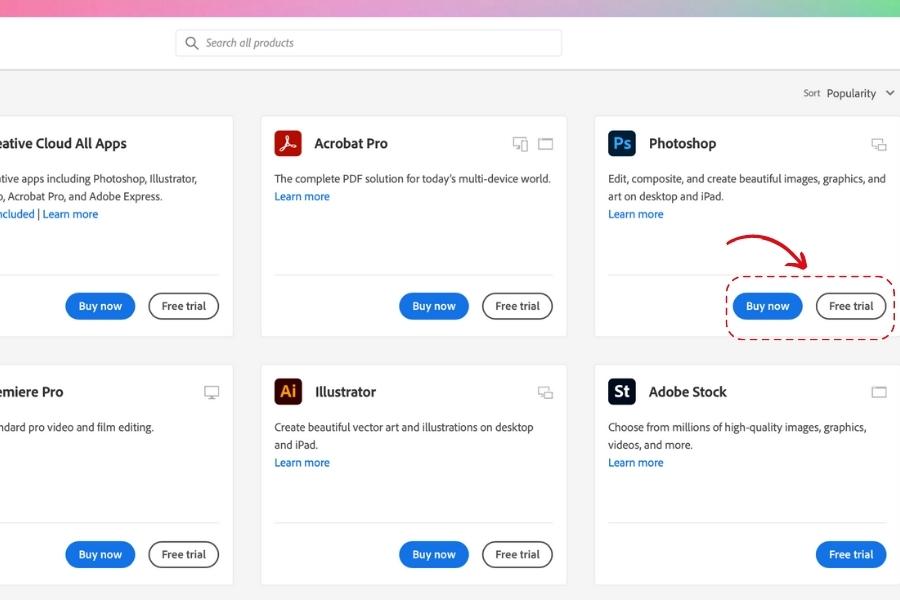Buy Photoshop now
The width and height of the screenshot is (900, 600).
767,306
